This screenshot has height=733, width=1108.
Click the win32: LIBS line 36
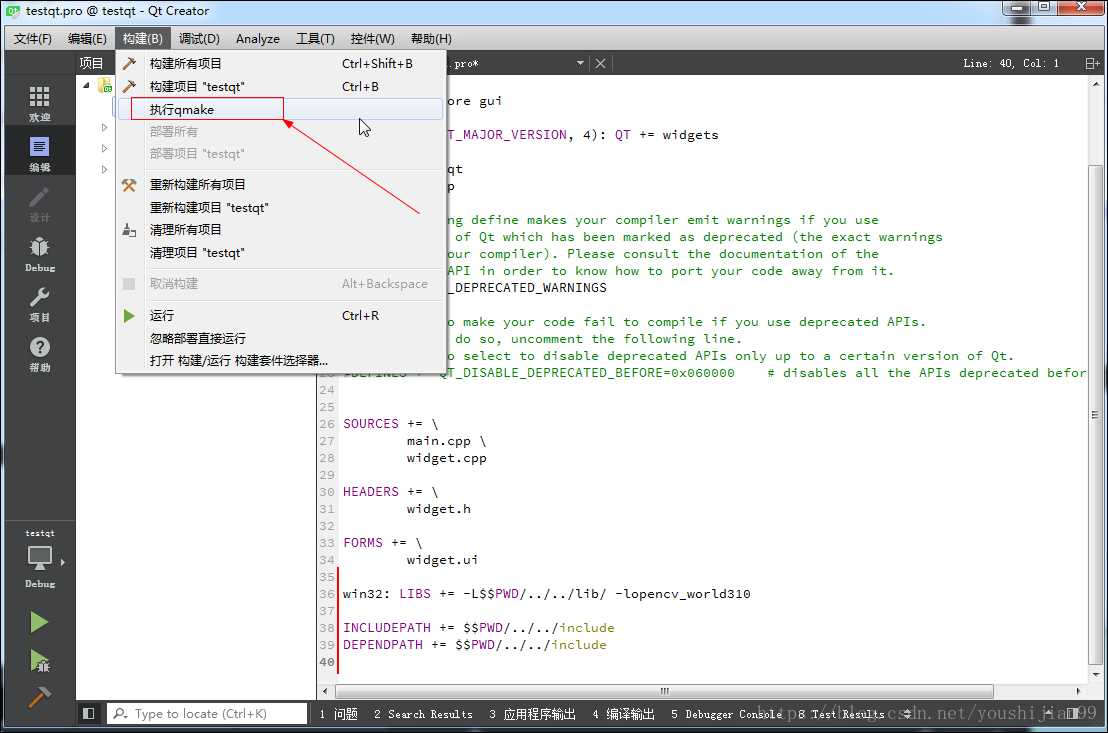pos(546,594)
